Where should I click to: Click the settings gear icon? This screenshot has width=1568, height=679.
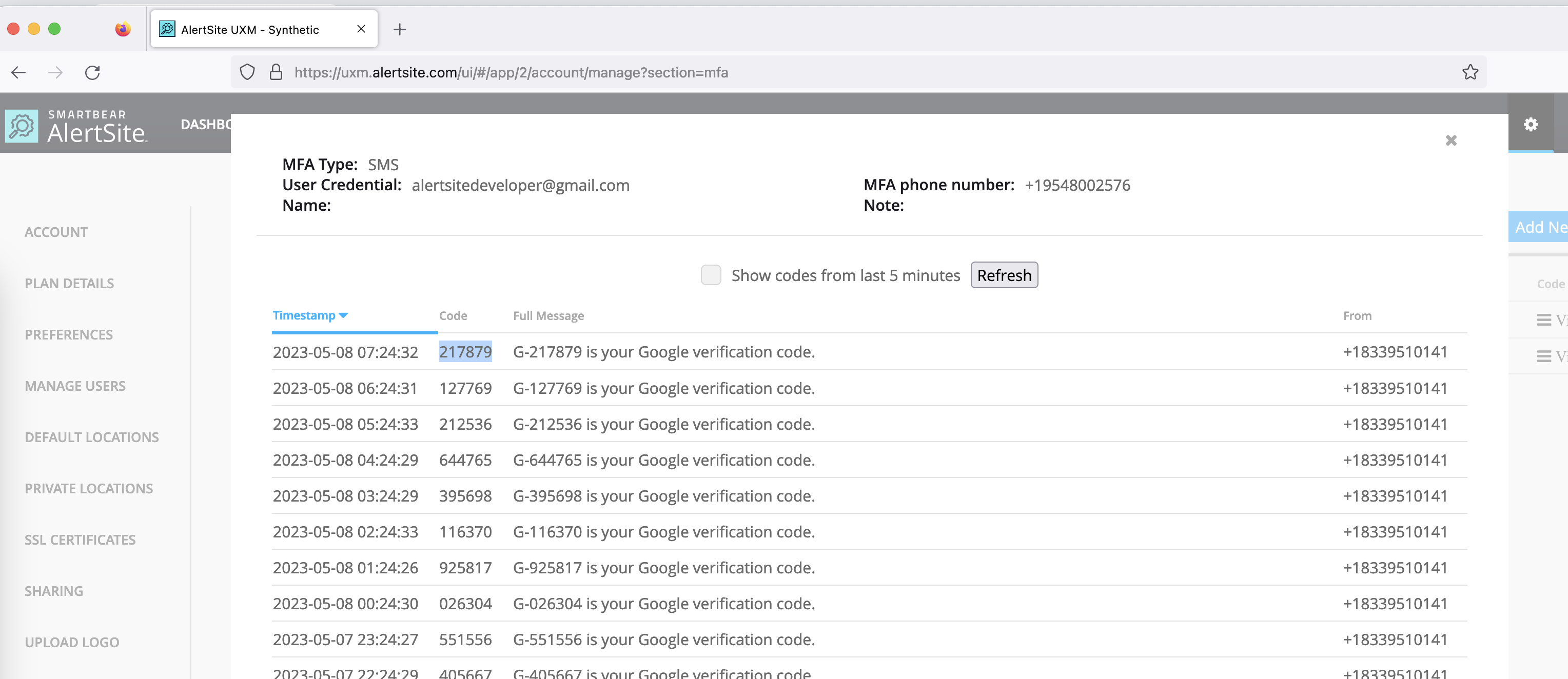click(x=1530, y=125)
